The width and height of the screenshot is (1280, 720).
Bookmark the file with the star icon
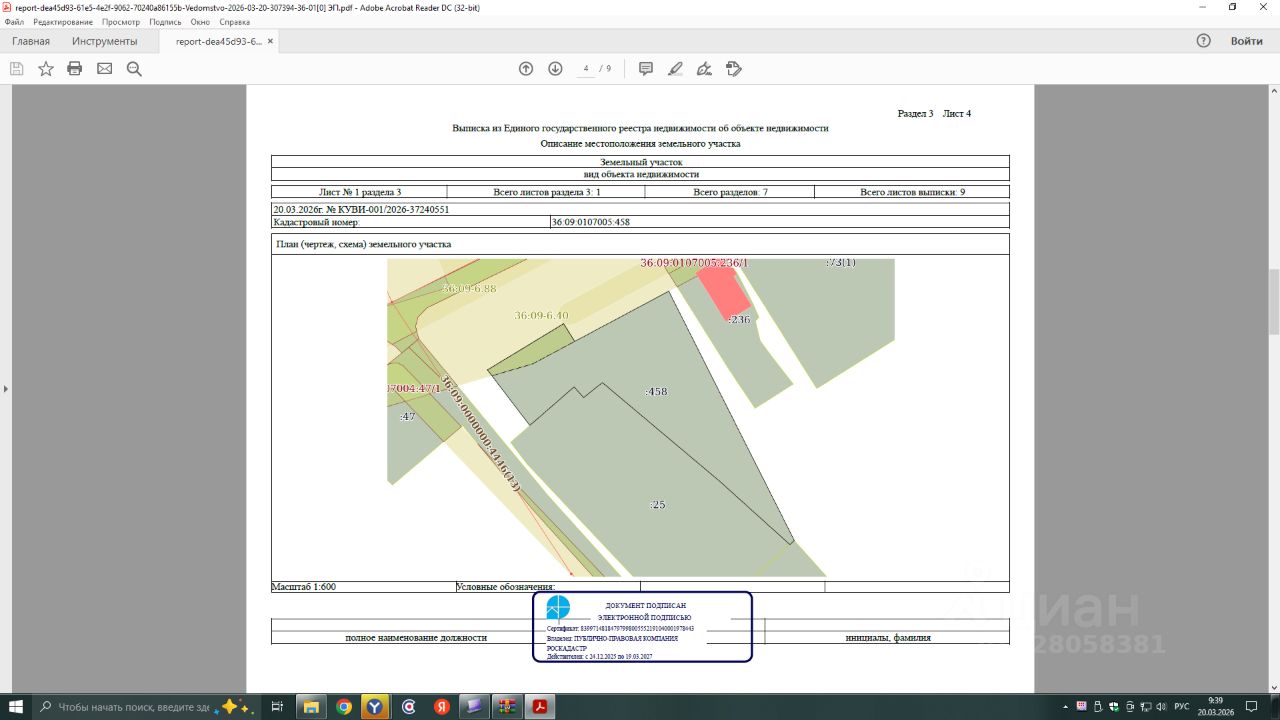(x=46, y=69)
